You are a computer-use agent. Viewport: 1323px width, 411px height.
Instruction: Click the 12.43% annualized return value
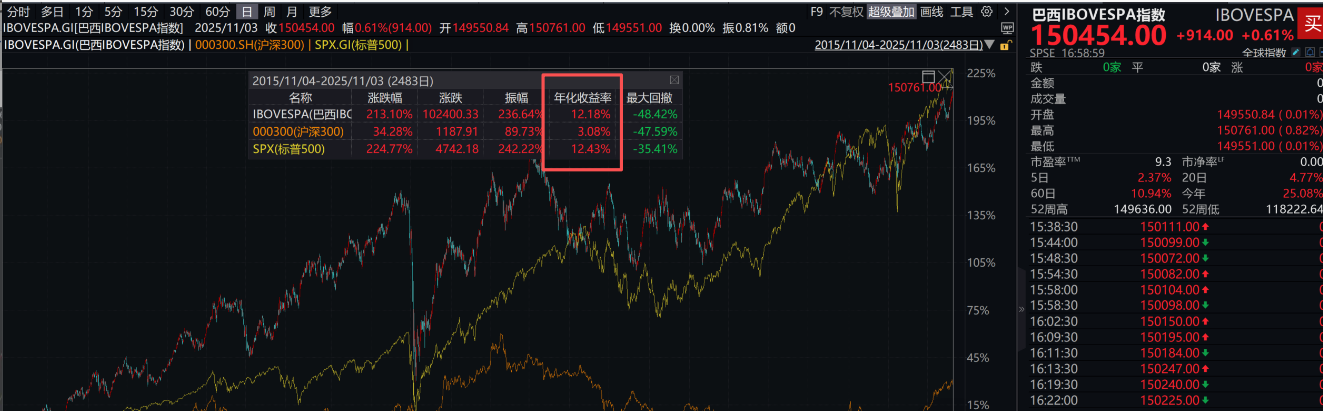(x=590, y=148)
